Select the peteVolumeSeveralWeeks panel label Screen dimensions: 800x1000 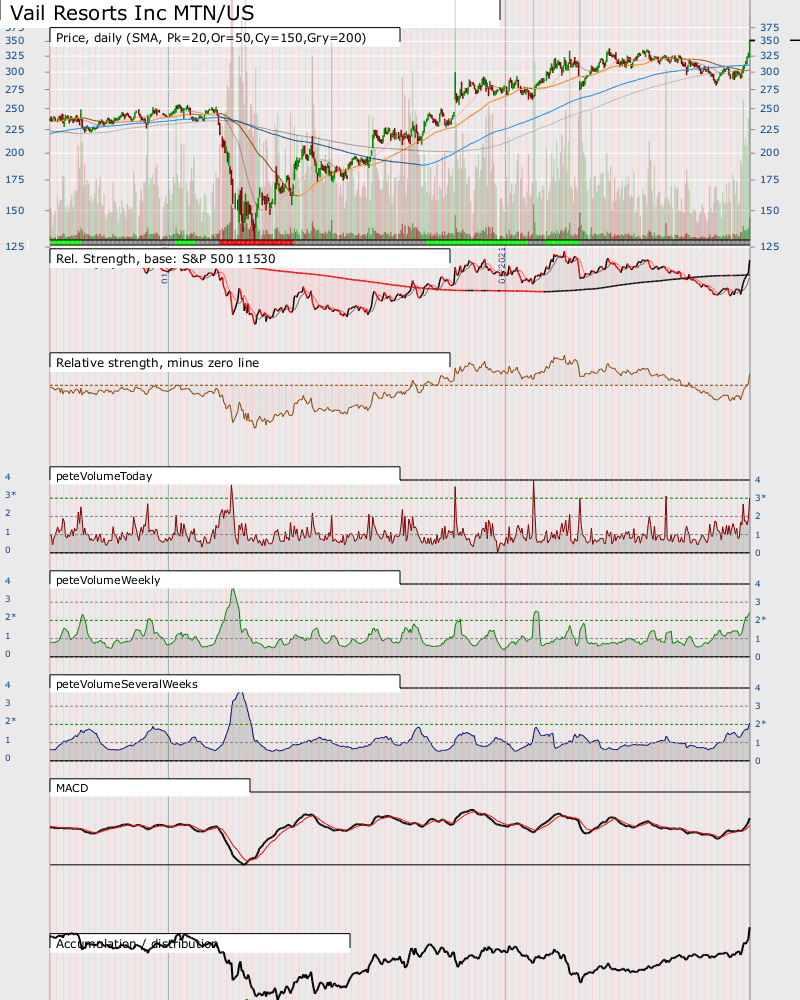127,684
